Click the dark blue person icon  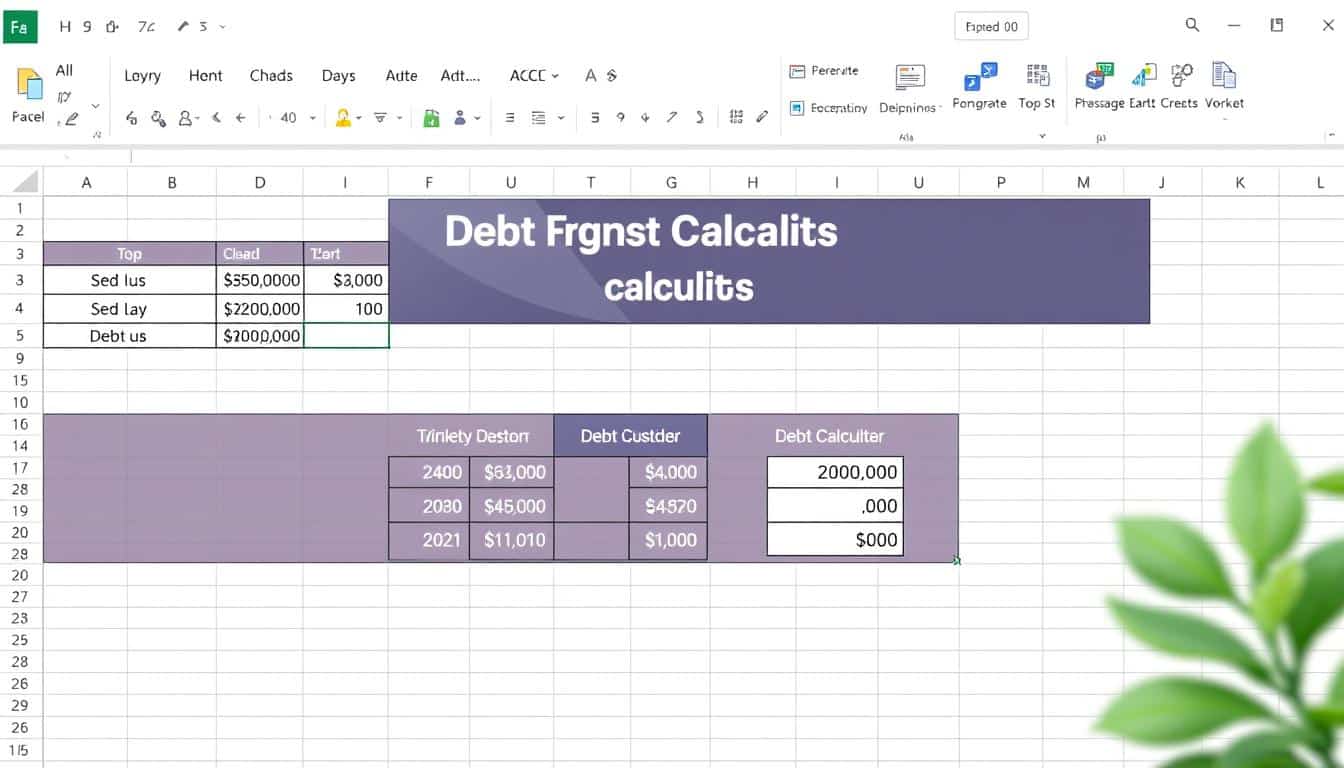460,118
